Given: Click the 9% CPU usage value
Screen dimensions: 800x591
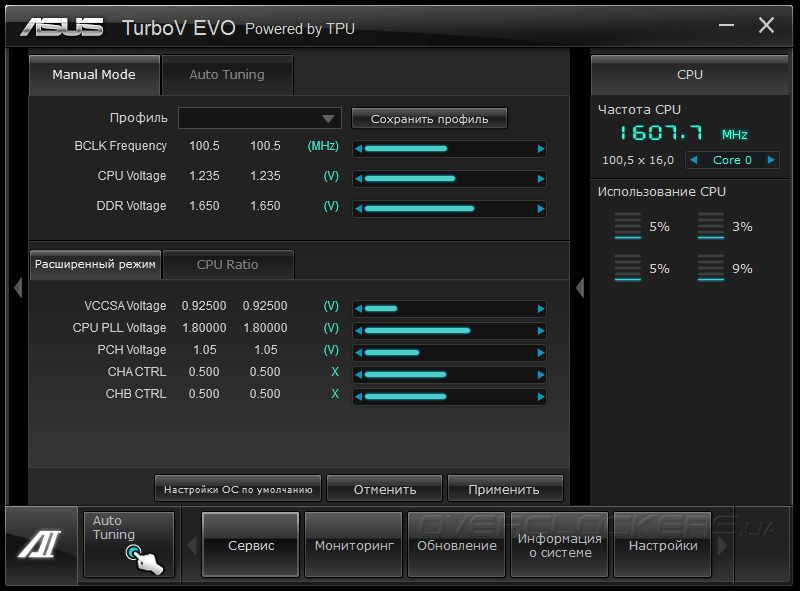Looking at the screenshot, I should coord(742,269).
